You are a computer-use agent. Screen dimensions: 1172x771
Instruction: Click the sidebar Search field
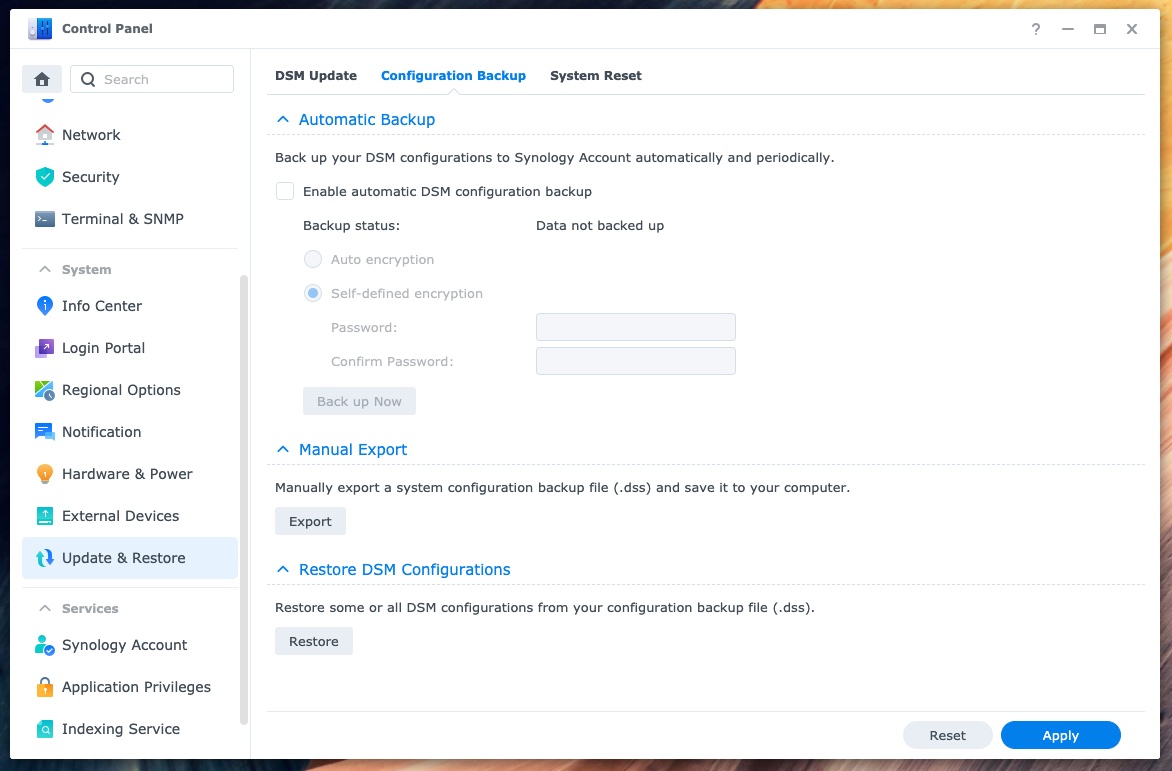click(x=152, y=79)
